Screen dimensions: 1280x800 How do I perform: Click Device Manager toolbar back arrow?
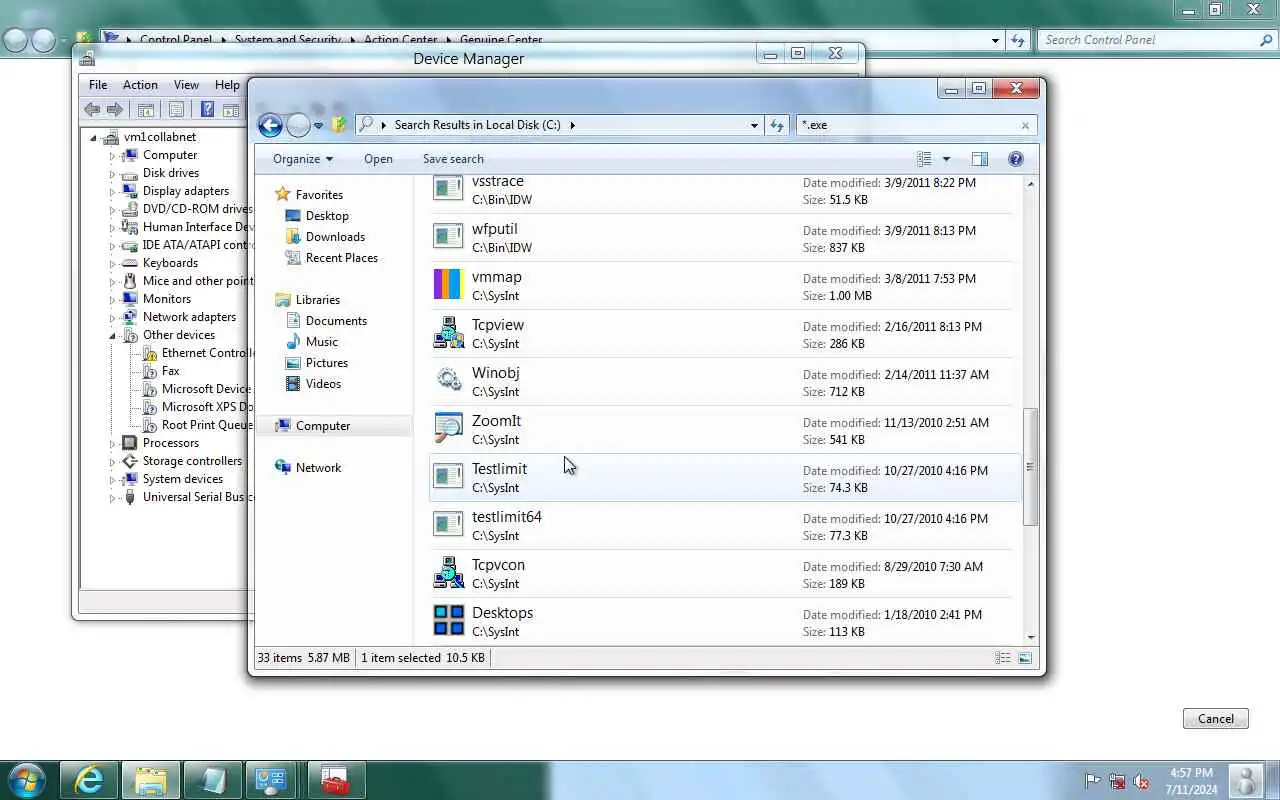coord(92,110)
